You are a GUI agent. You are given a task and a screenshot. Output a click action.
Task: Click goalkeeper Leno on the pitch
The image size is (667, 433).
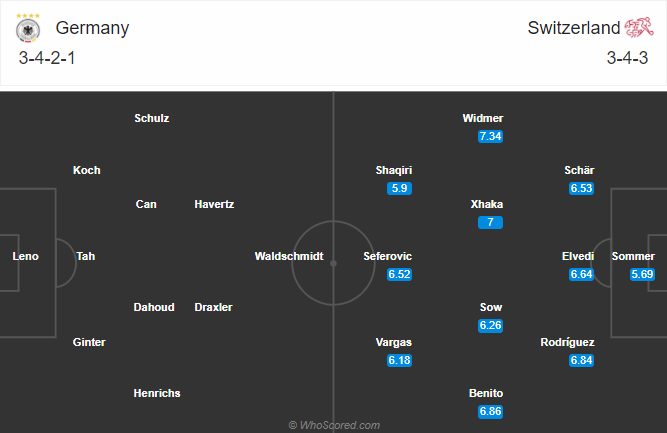pos(25,256)
